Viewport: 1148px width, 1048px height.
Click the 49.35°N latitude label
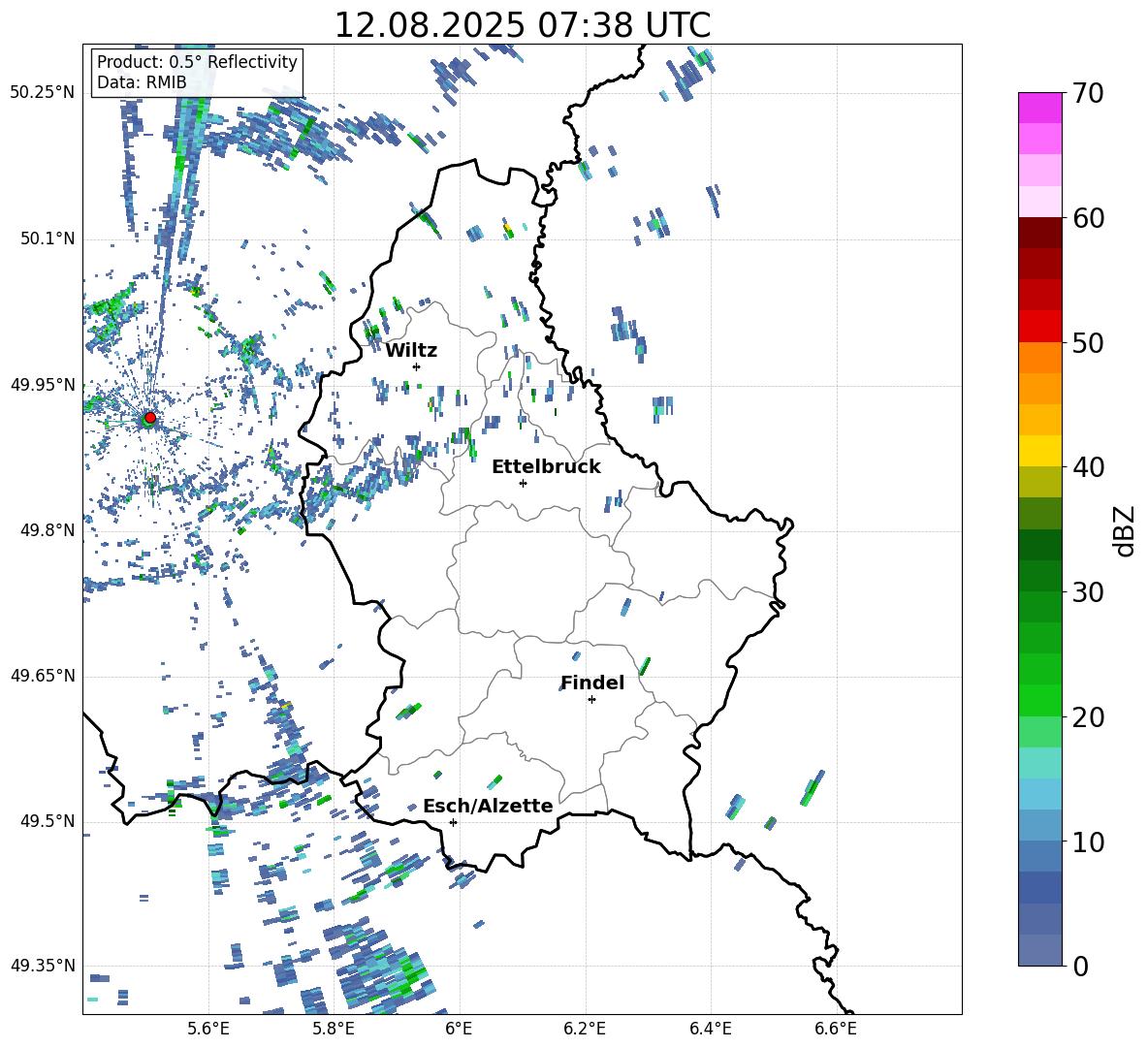click(x=42, y=966)
